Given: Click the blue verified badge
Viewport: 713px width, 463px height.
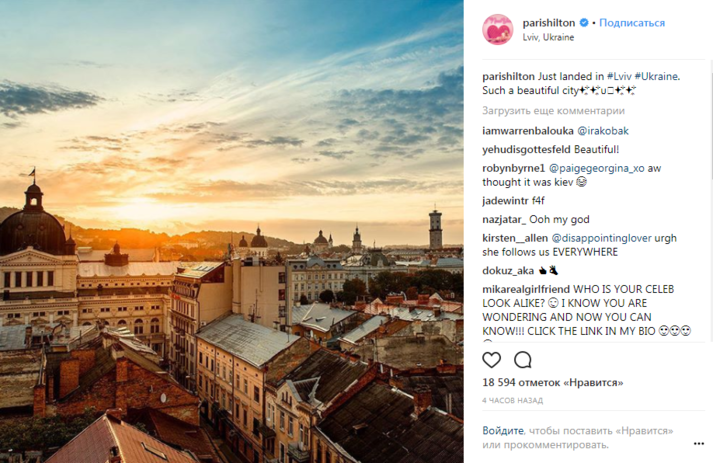Looking at the screenshot, I should point(584,22).
